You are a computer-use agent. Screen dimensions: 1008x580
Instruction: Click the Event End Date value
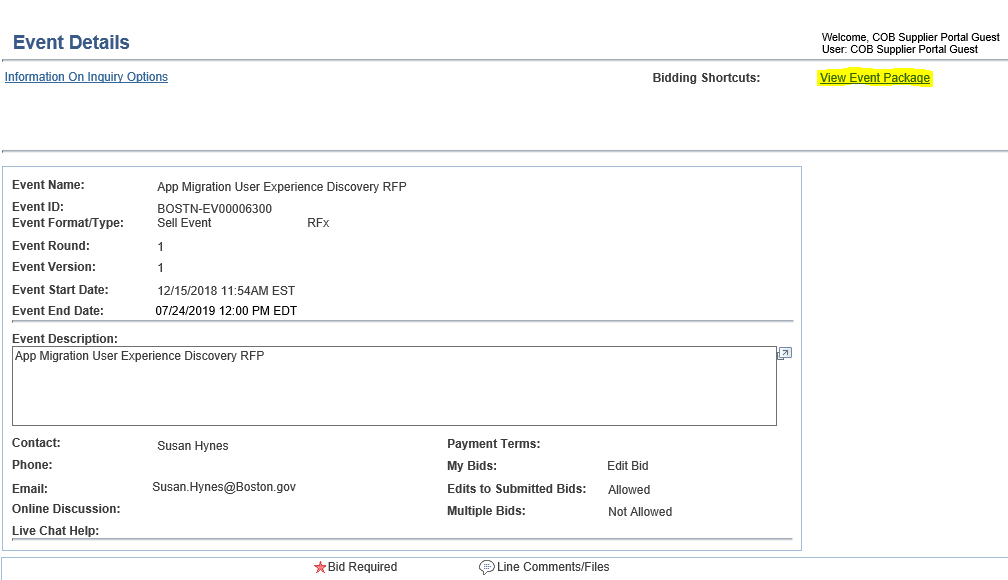[226, 311]
